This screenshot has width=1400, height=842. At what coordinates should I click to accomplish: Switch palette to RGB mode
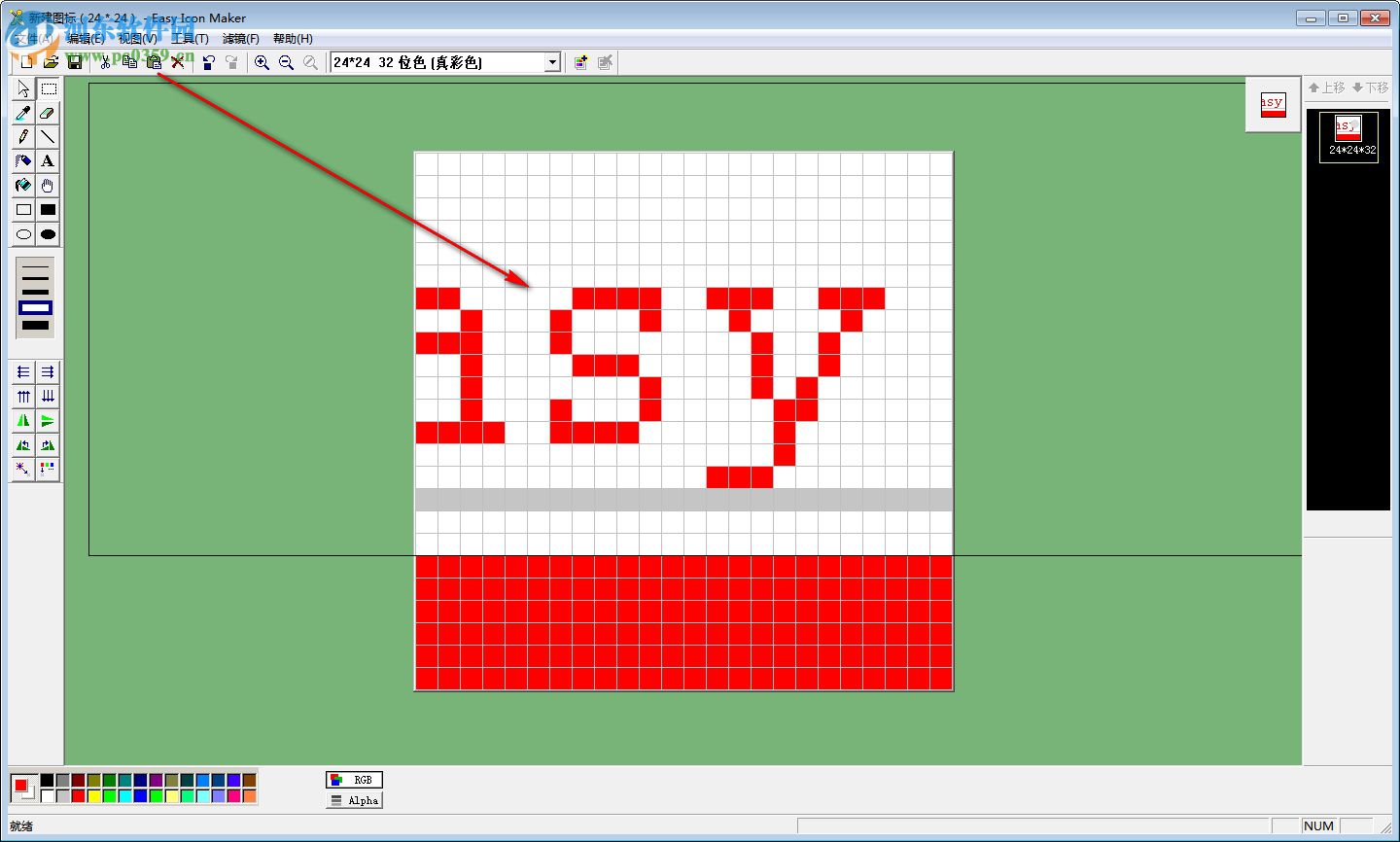[x=355, y=780]
